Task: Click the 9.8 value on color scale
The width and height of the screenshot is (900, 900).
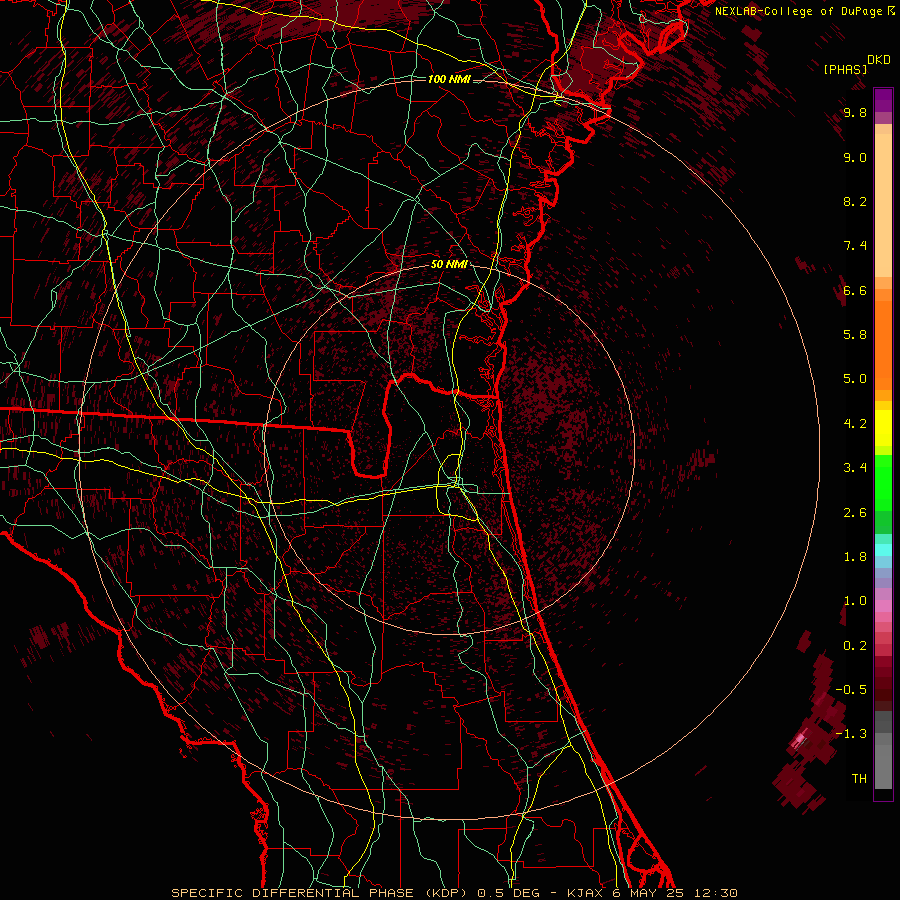Action: click(855, 112)
